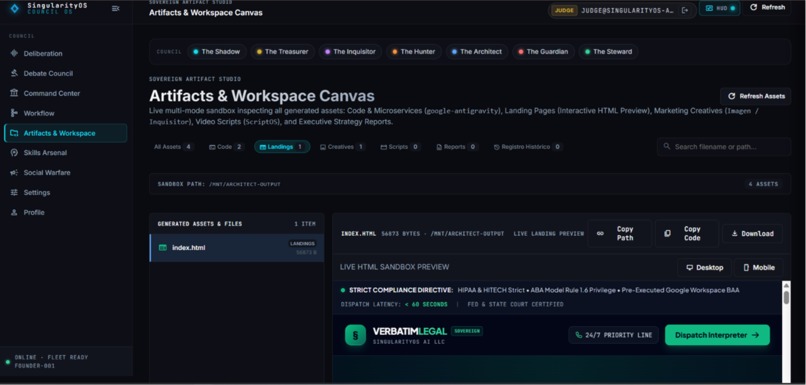
Task: Click the Settings sliders icon
Action: point(14,193)
